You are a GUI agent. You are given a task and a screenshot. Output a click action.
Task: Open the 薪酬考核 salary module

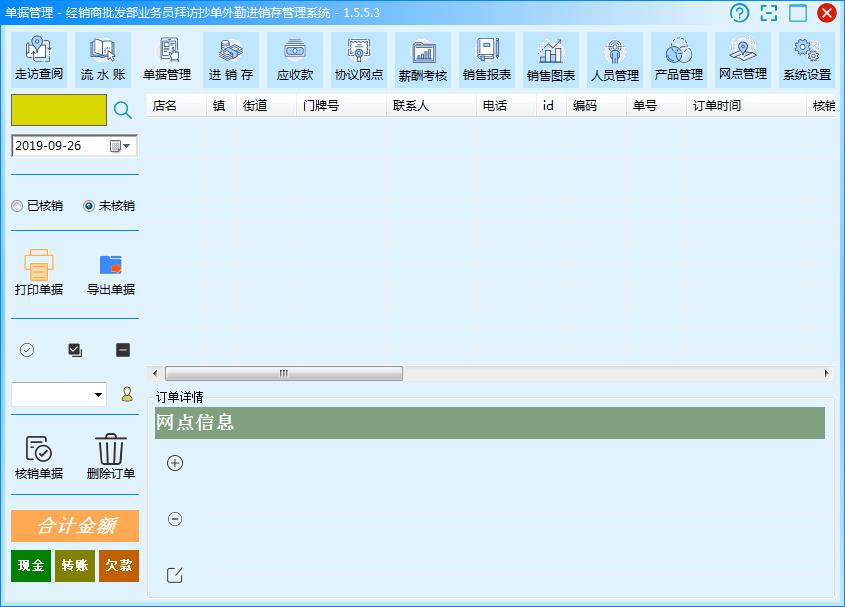click(423, 59)
